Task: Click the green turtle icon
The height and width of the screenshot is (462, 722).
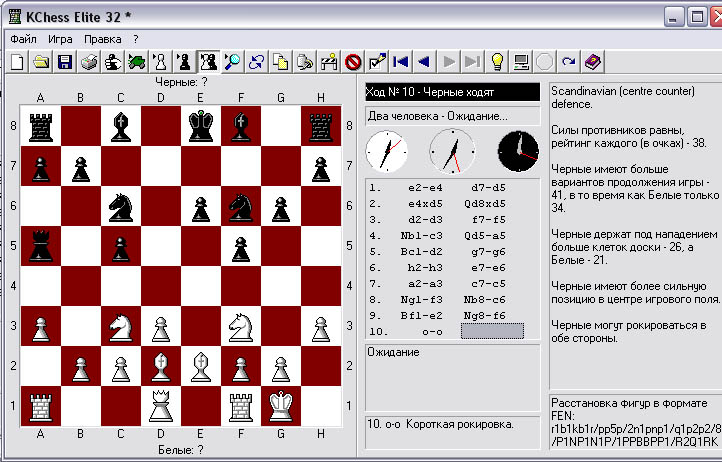Action: coord(136,62)
